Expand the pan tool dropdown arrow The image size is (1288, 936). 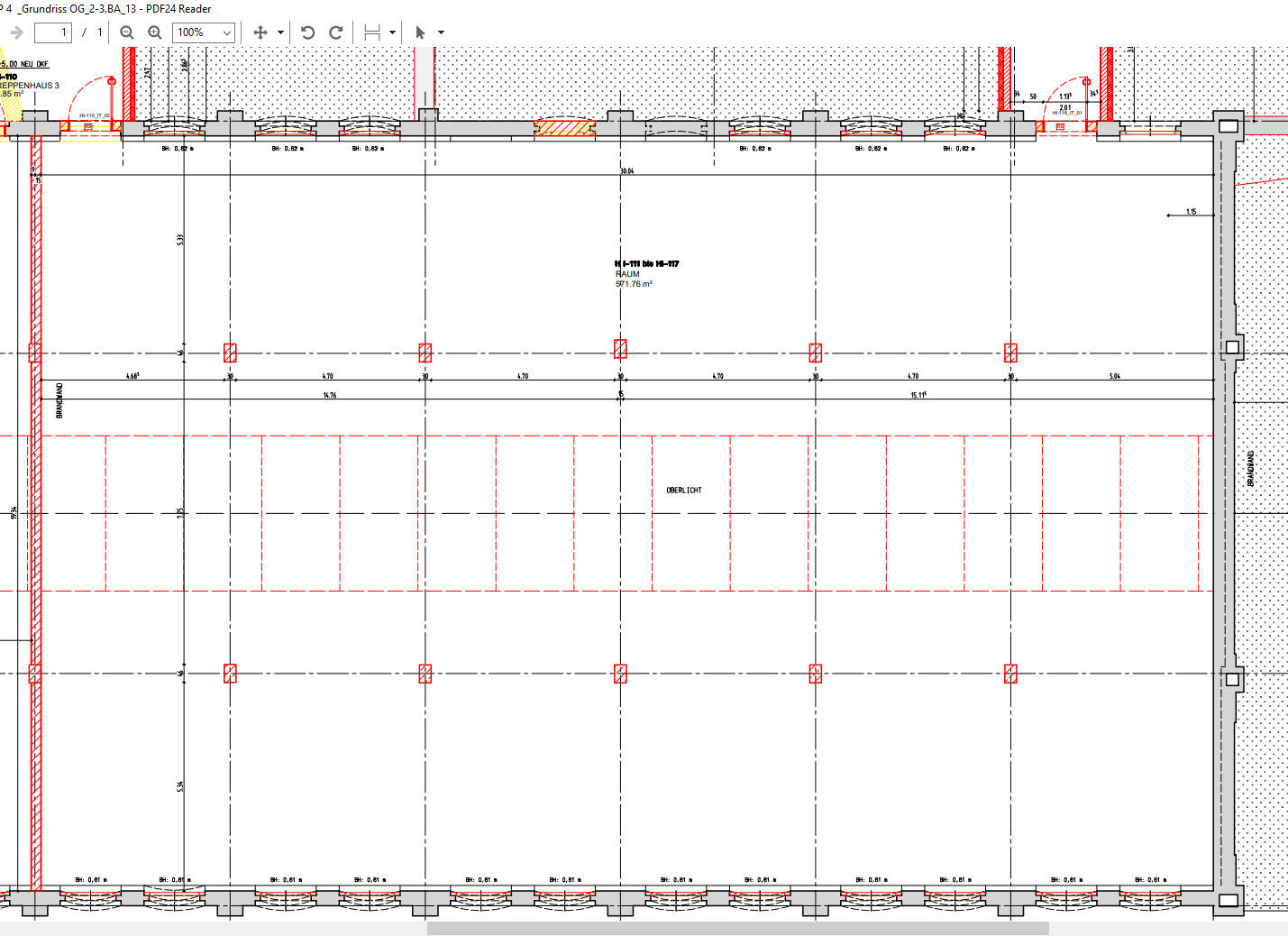280,32
